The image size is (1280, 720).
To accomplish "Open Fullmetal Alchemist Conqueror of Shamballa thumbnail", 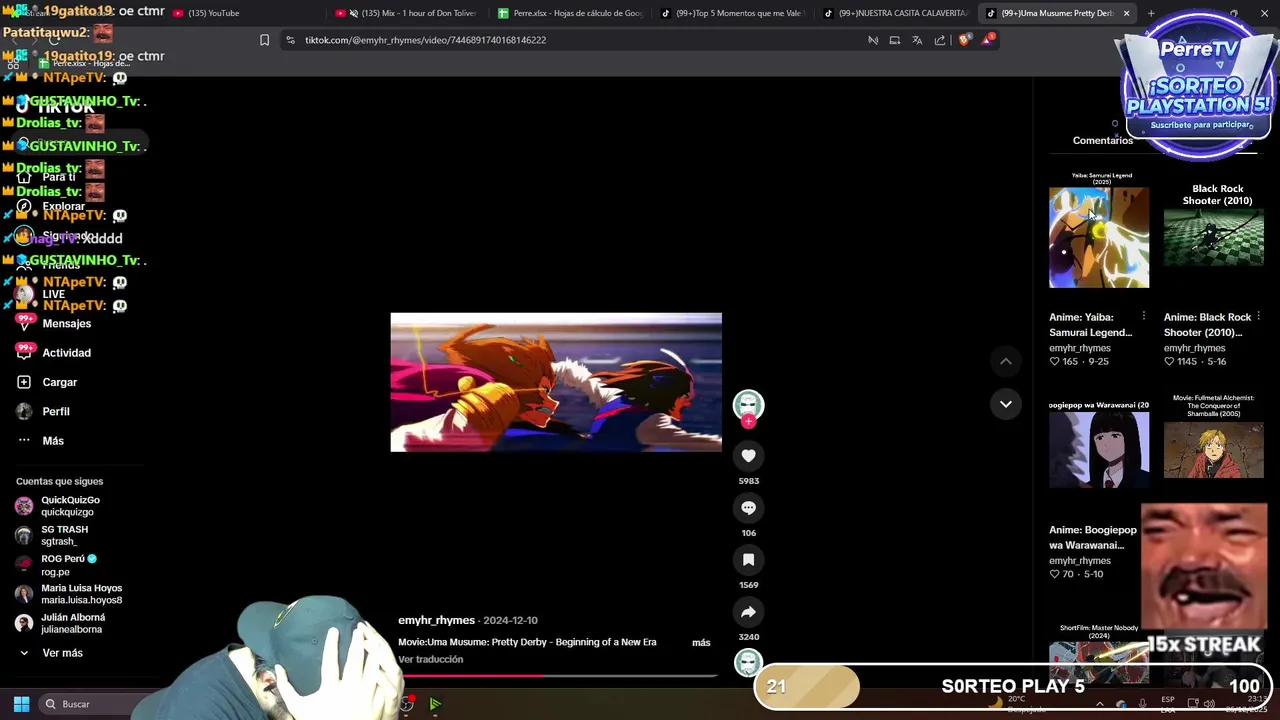I will coord(1213,449).
